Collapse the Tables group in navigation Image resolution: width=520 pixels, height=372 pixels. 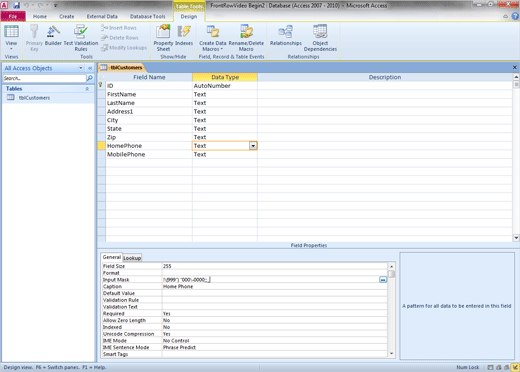(x=87, y=89)
